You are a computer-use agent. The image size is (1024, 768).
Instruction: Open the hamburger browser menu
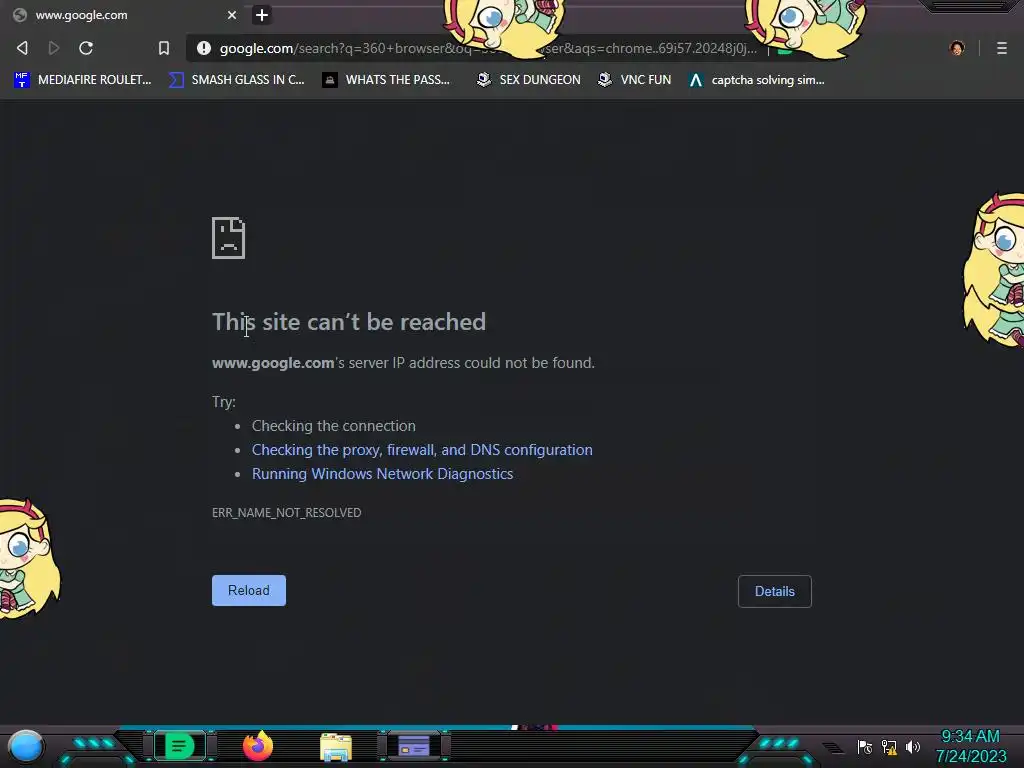click(x=1002, y=48)
